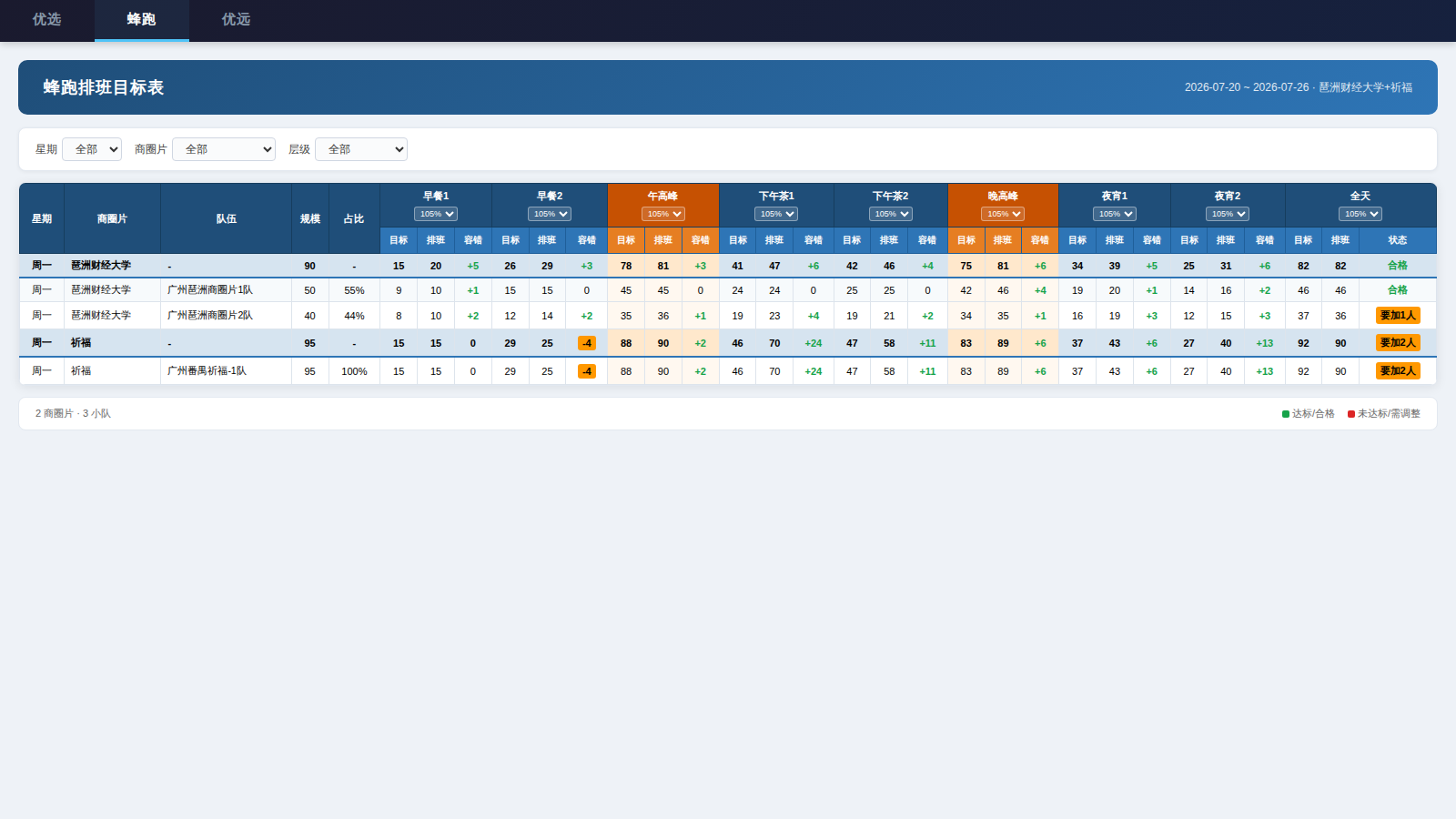Open the 下午茶1 105% percentage dropdown

tap(776, 214)
